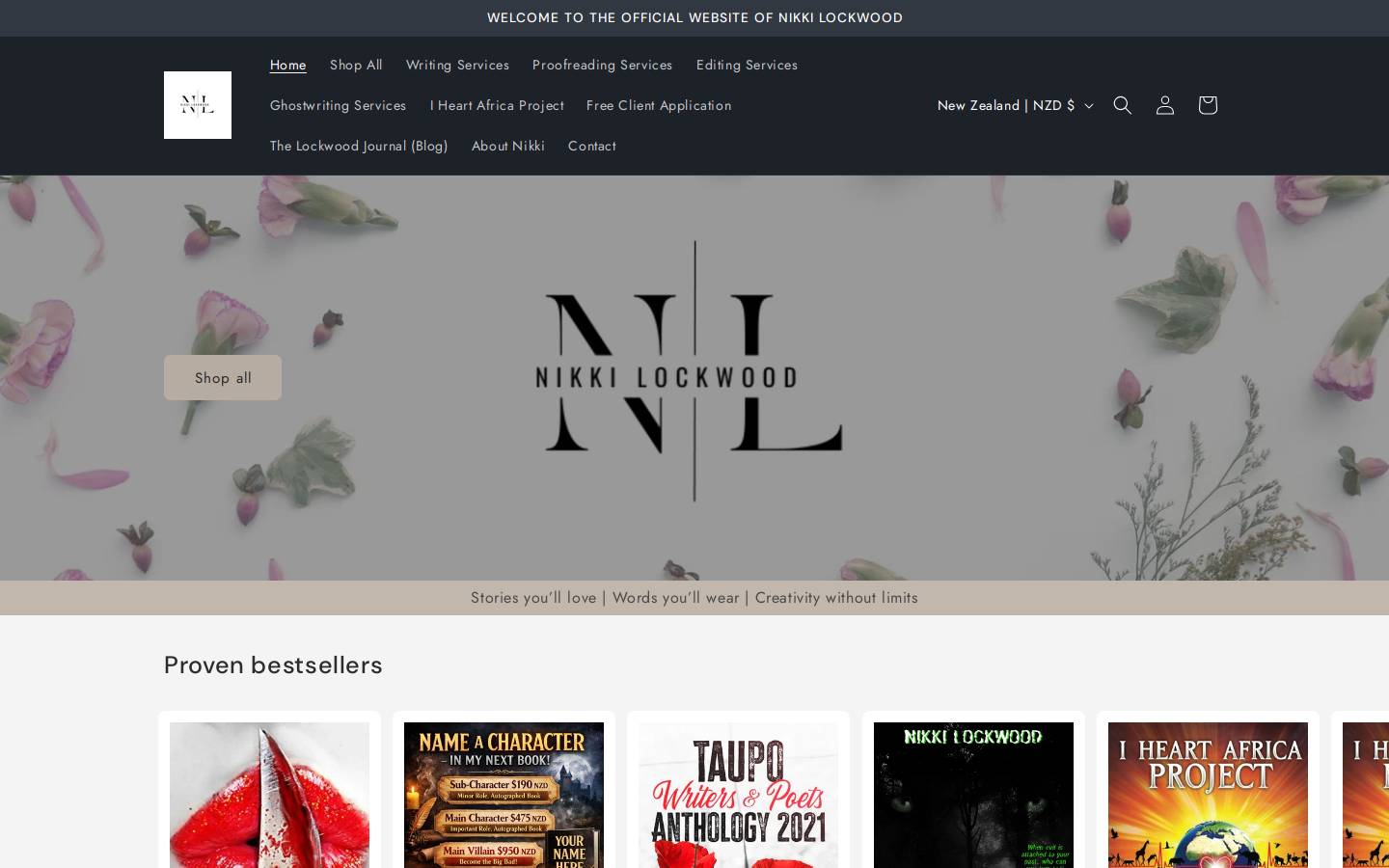Open the Contact page link
Viewport: 1389px width, 868px height.
592,146
